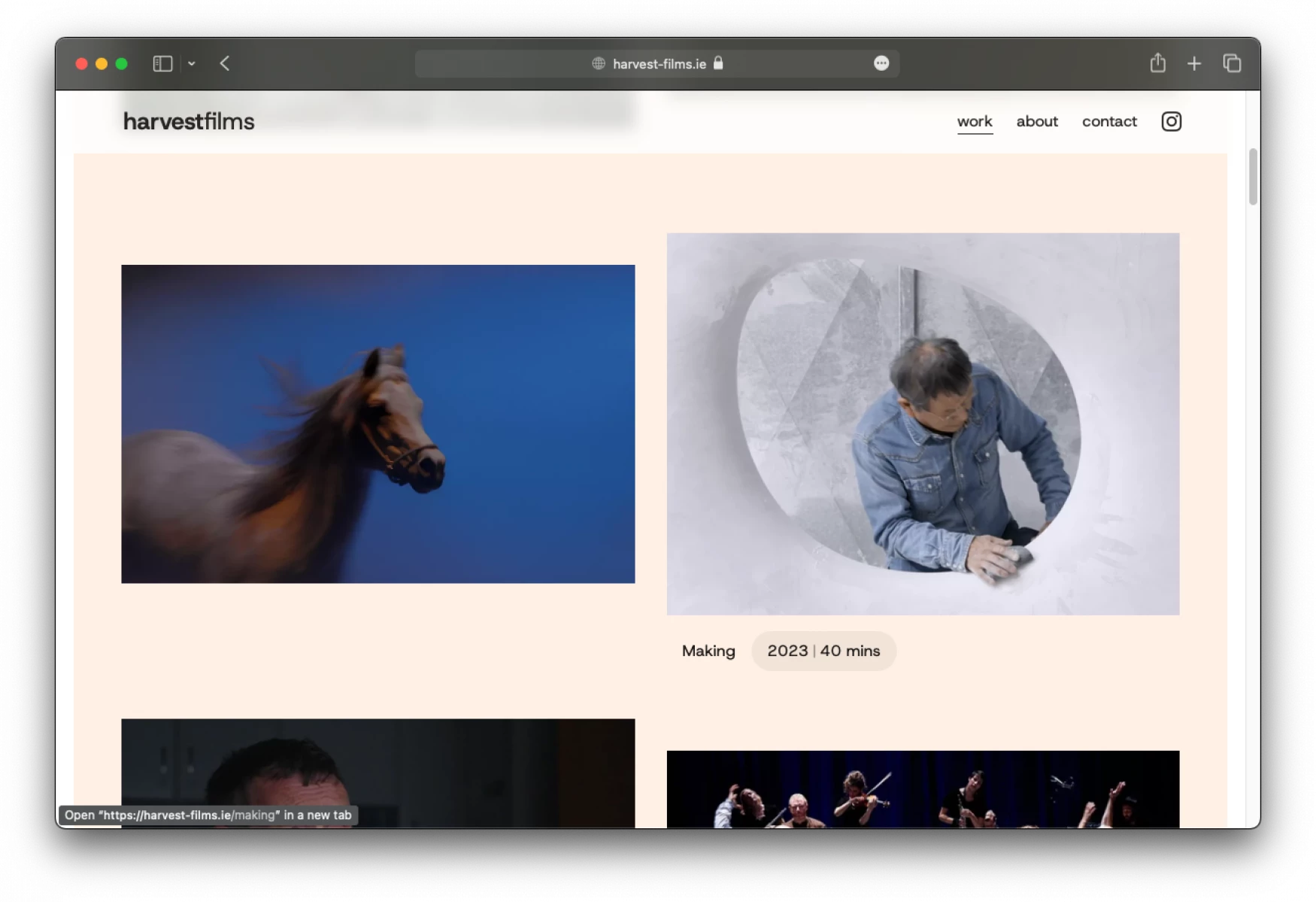
Task: Open the orchestra musicians film thumbnail
Action: point(923,789)
